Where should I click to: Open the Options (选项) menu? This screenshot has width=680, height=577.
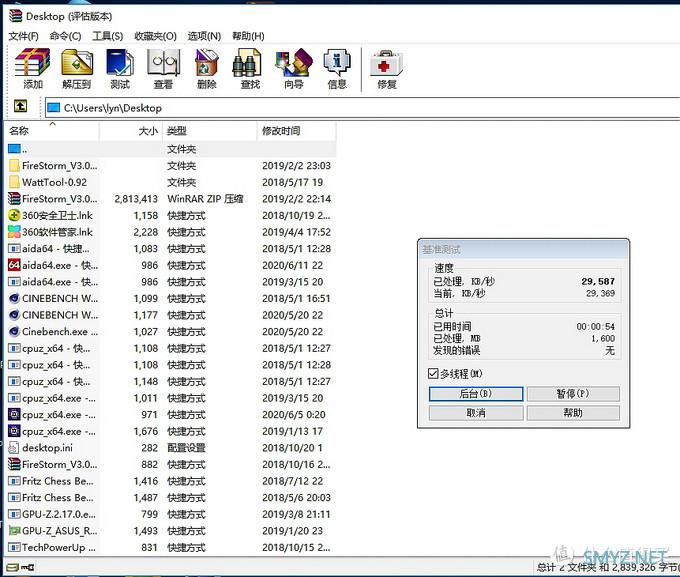coord(204,36)
